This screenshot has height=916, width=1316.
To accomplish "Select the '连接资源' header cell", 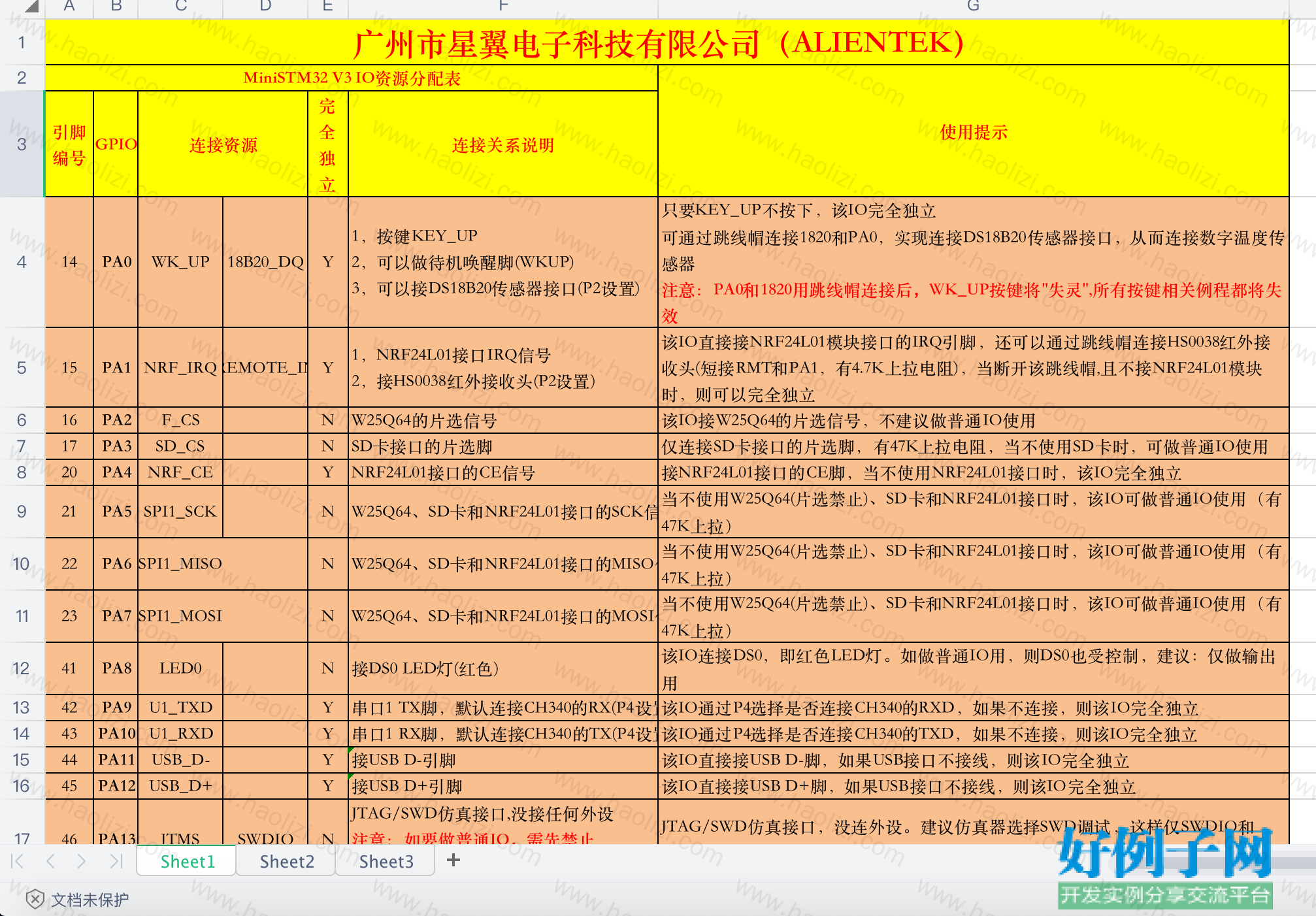I will pos(223,144).
